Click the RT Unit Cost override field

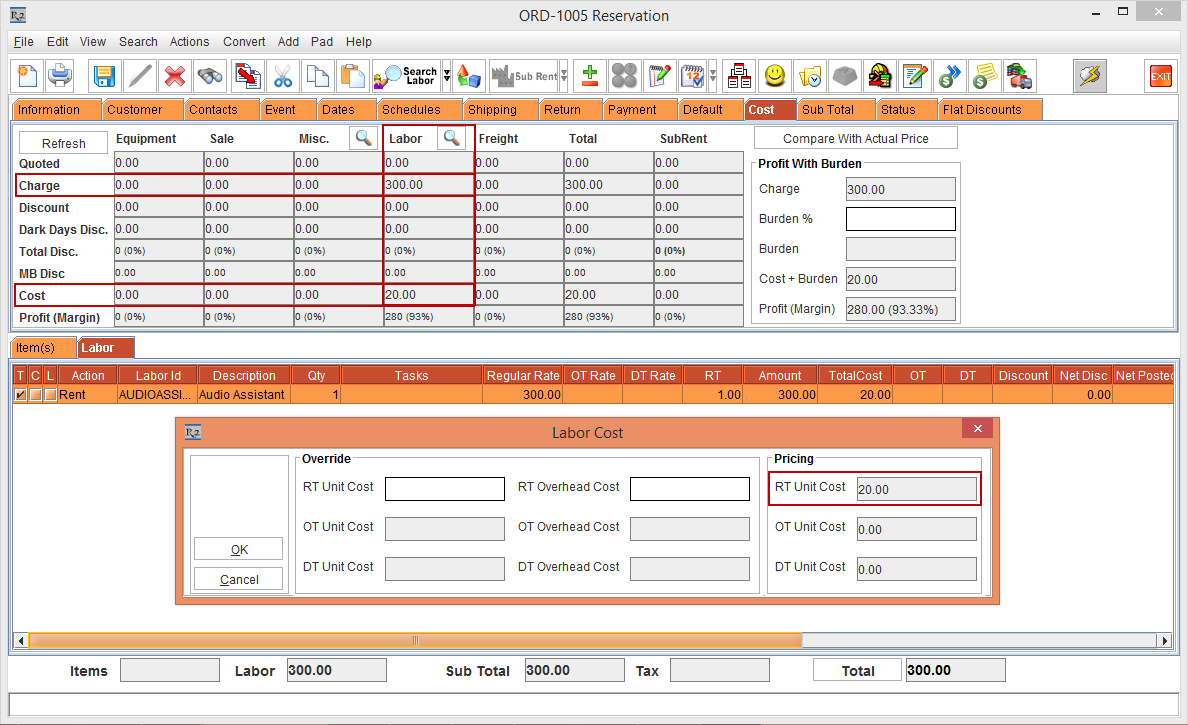445,488
